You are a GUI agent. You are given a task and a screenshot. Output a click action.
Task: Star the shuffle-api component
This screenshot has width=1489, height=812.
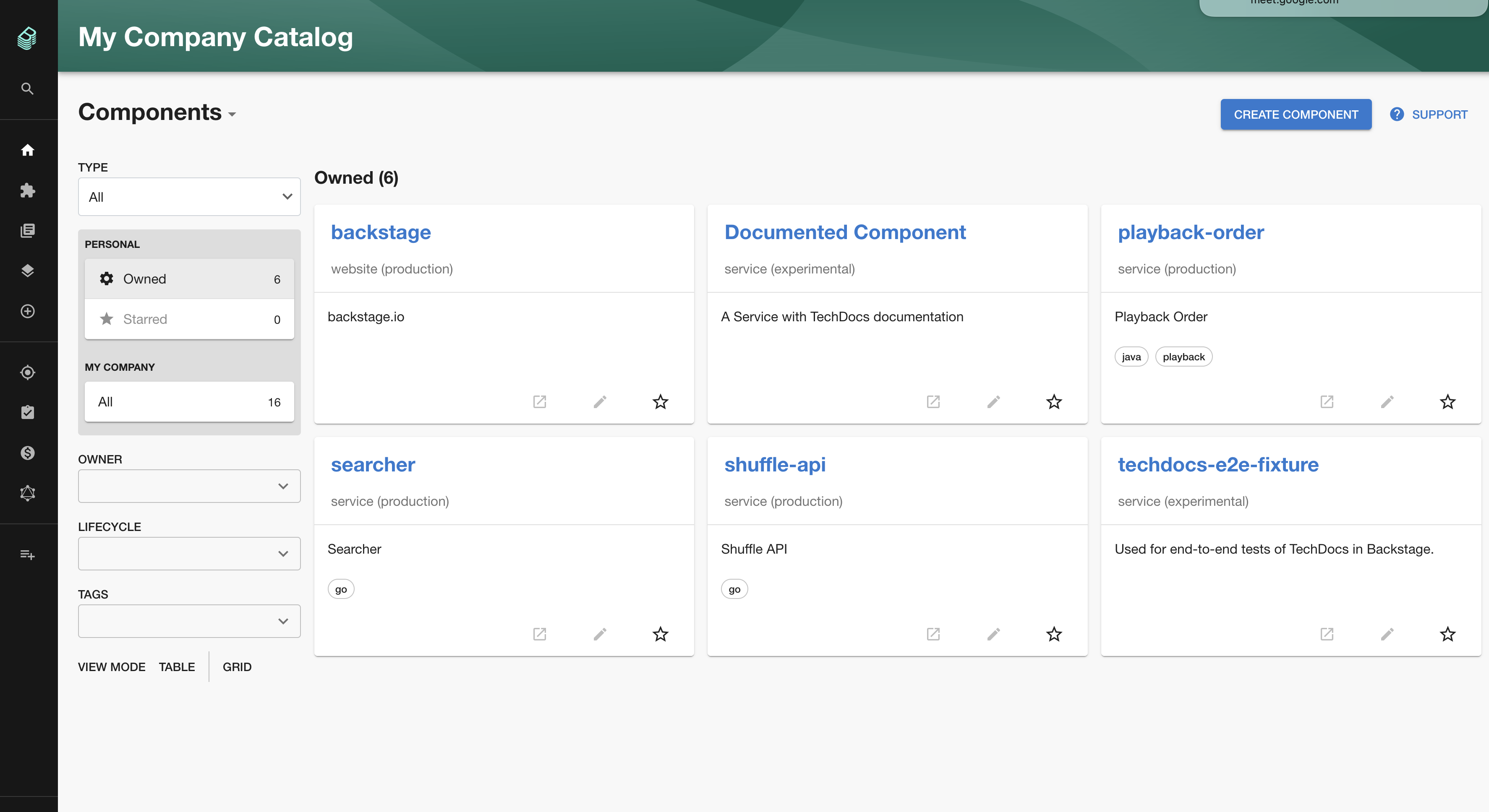tap(1054, 634)
